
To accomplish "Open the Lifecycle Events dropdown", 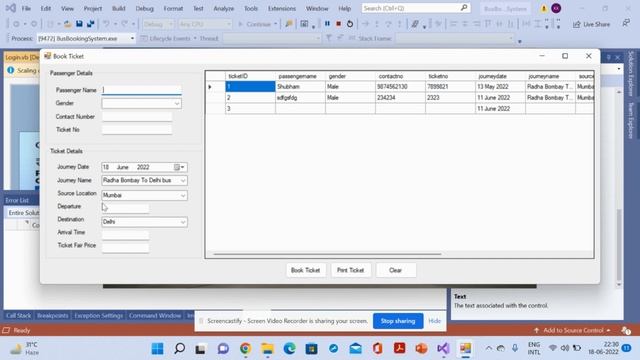I will click(195, 38).
